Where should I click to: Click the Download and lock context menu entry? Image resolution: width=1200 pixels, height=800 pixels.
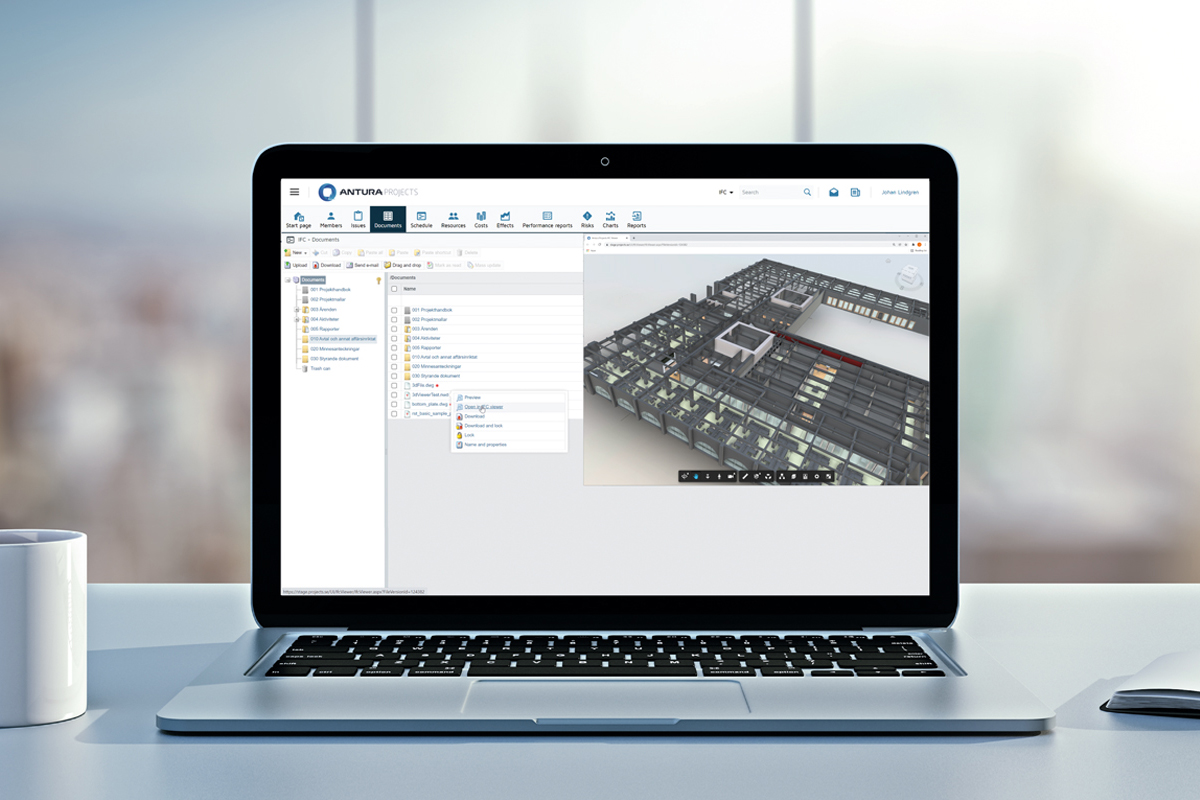coord(483,425)
